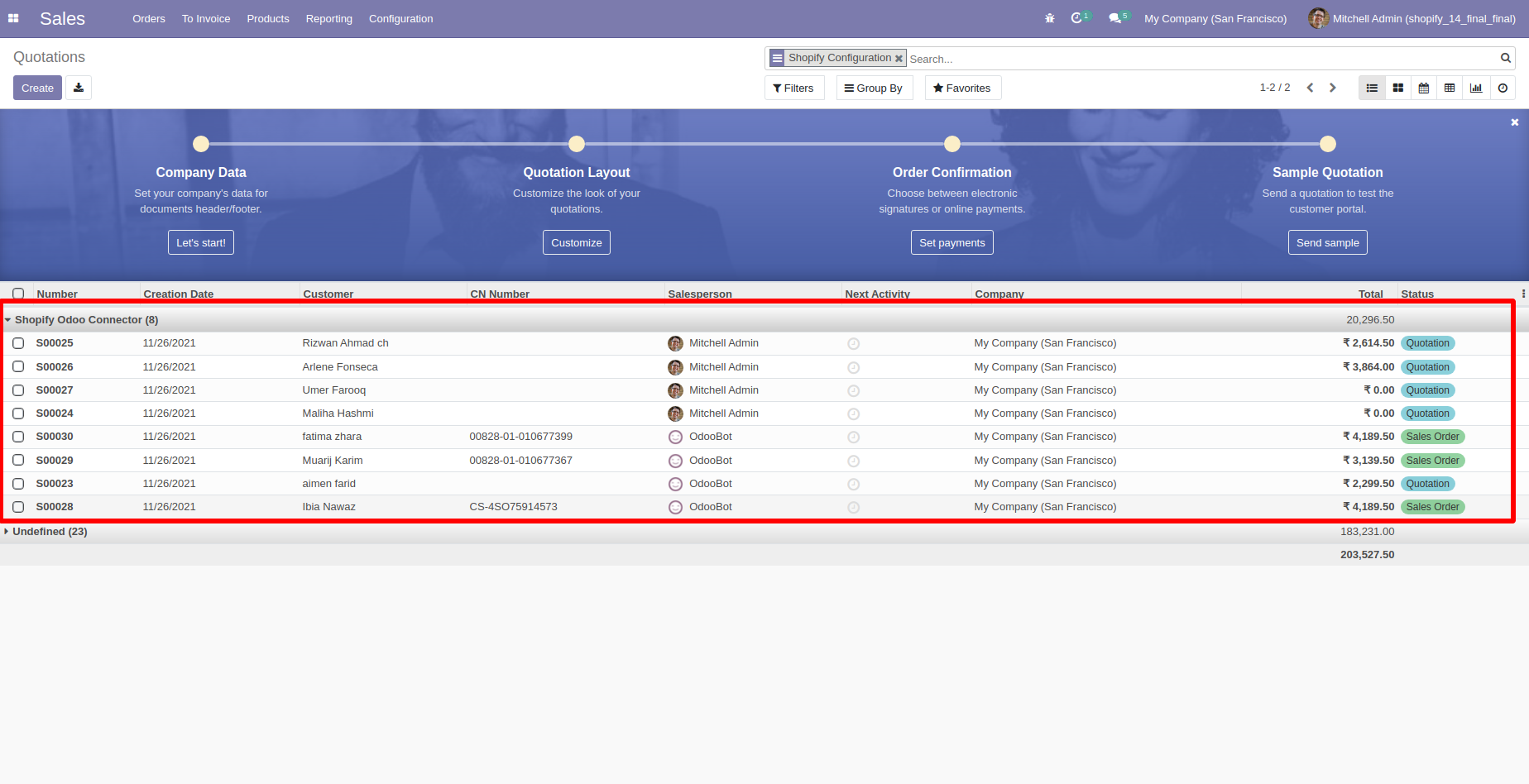Image resolution: width=1529 pixels, height=784 pixels.
Task: Open optional columns menu icon
Action: (1523, 294)
